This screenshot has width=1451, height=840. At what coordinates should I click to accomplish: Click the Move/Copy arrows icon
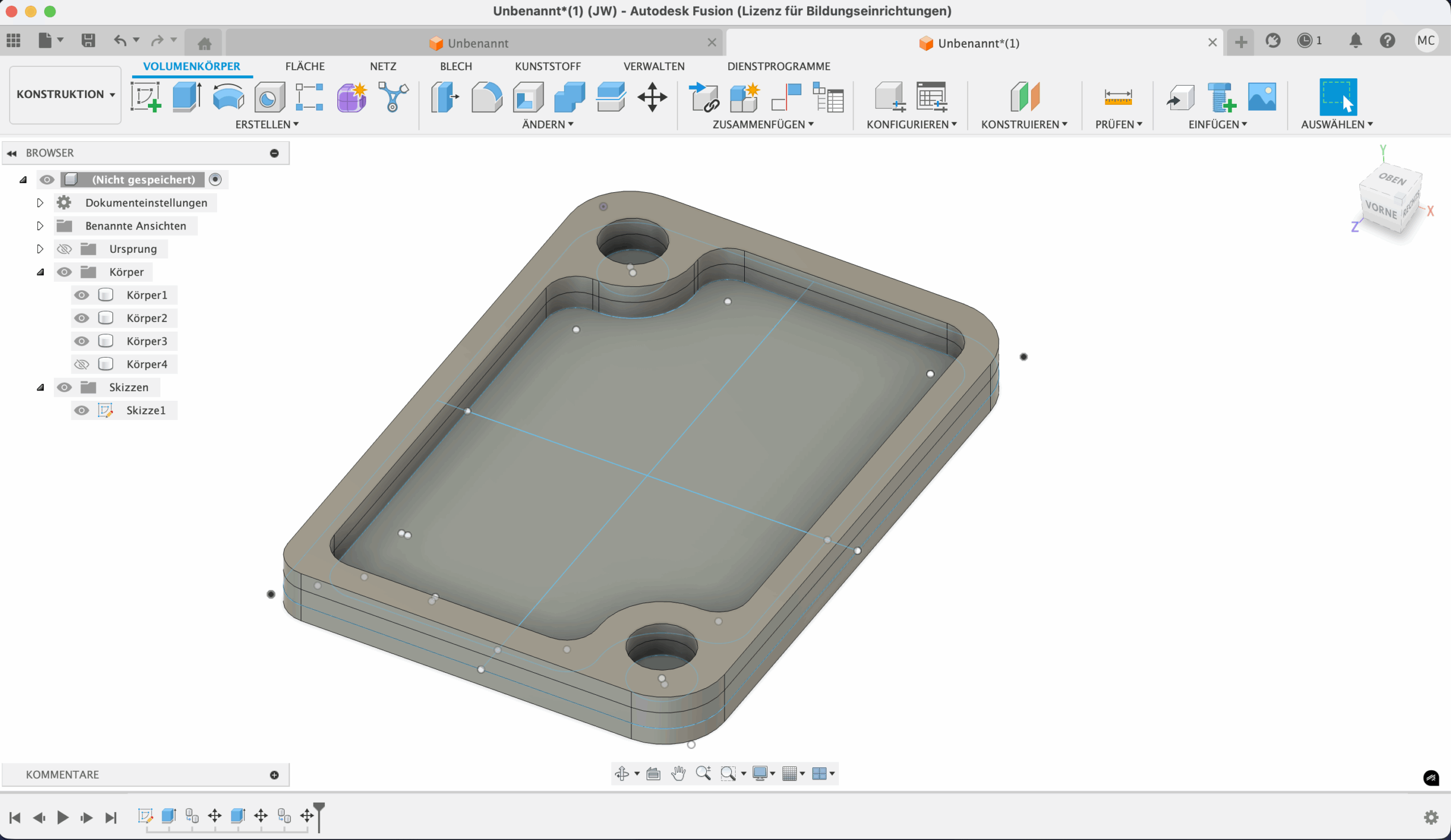click(652, 97)
